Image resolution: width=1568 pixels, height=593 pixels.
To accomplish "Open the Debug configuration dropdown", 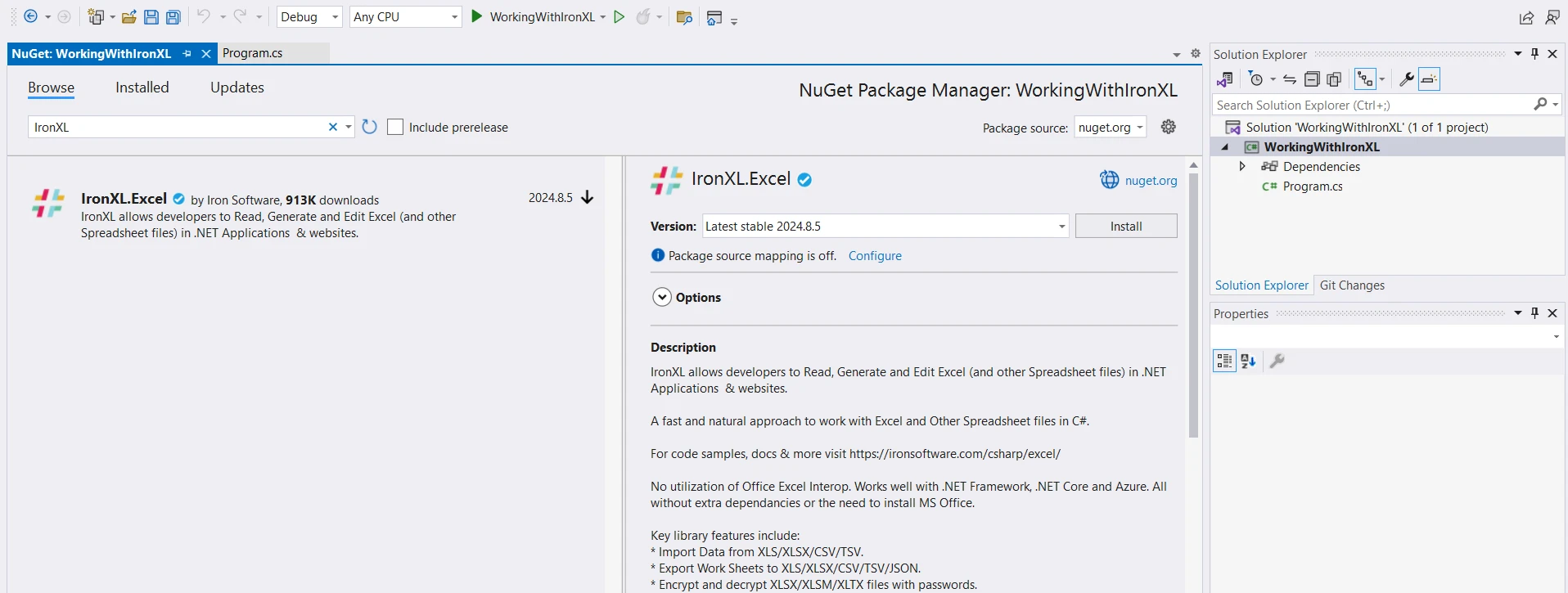I will [x=309, y=17].
